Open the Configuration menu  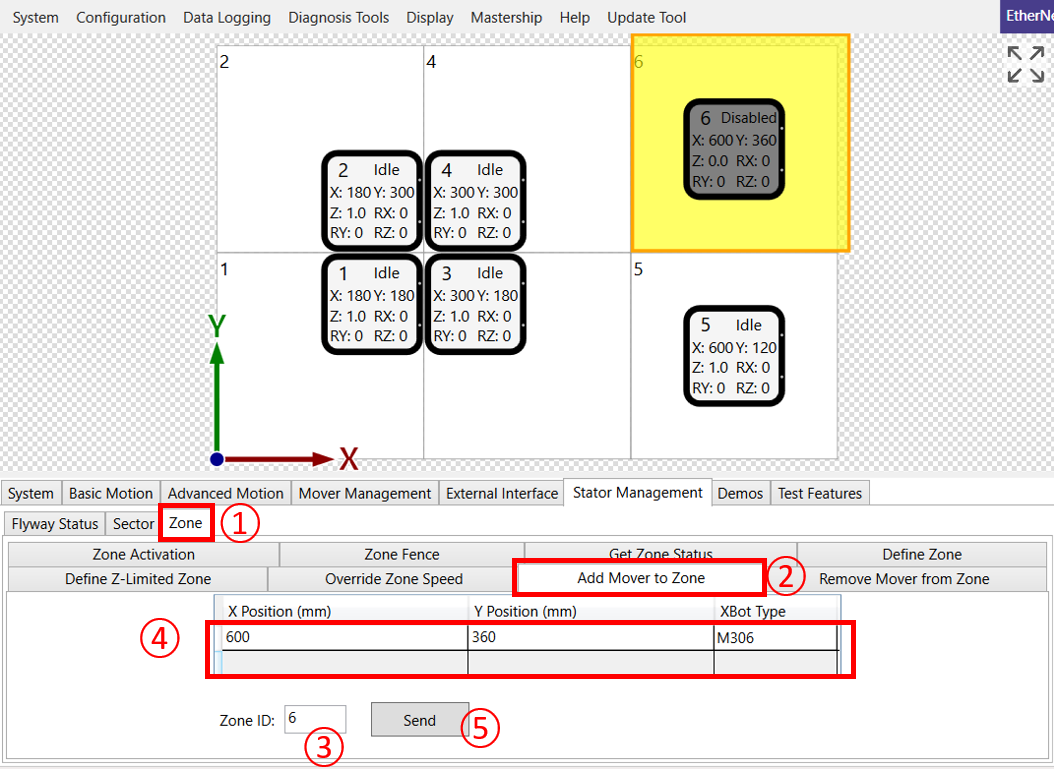(121, 17)
